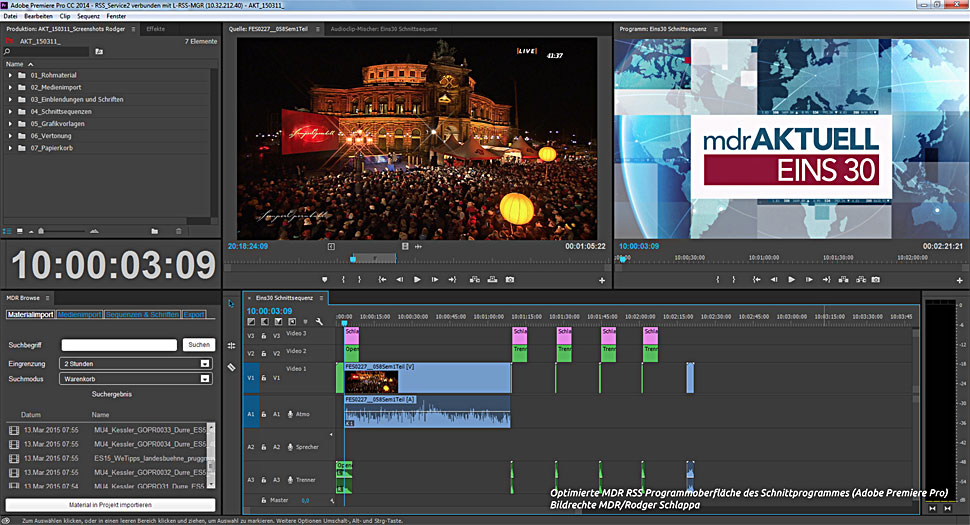
Task: Export frame from Source monitor camera icon
Action: (x=510, y=280)
